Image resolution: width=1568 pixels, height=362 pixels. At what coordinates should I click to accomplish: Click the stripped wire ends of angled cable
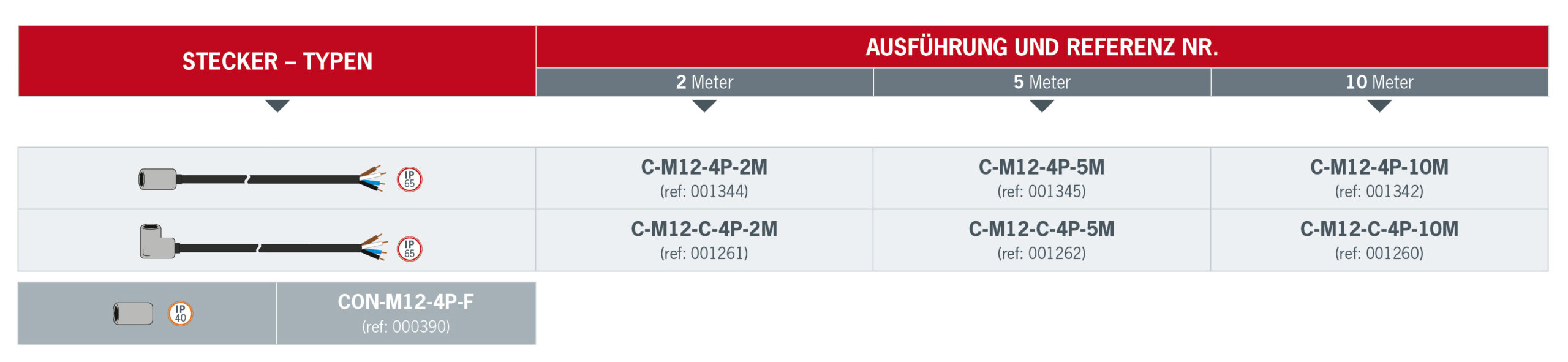click(374, 247)
